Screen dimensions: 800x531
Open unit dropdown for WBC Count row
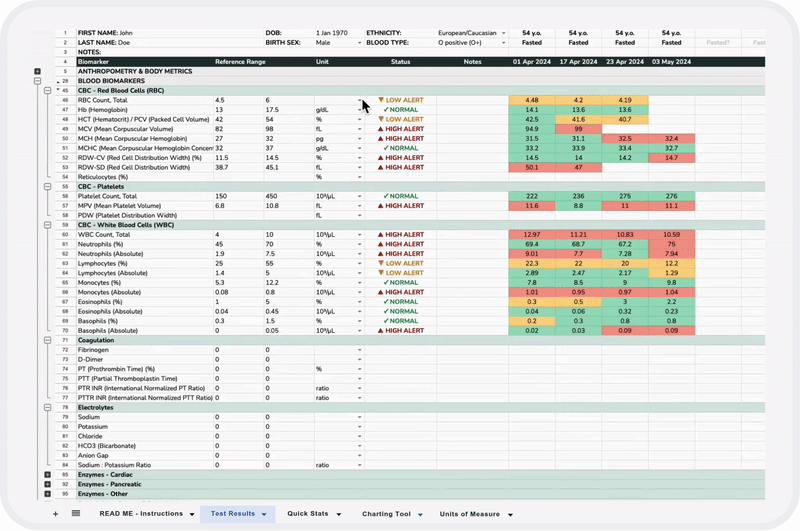pos(360,235)
